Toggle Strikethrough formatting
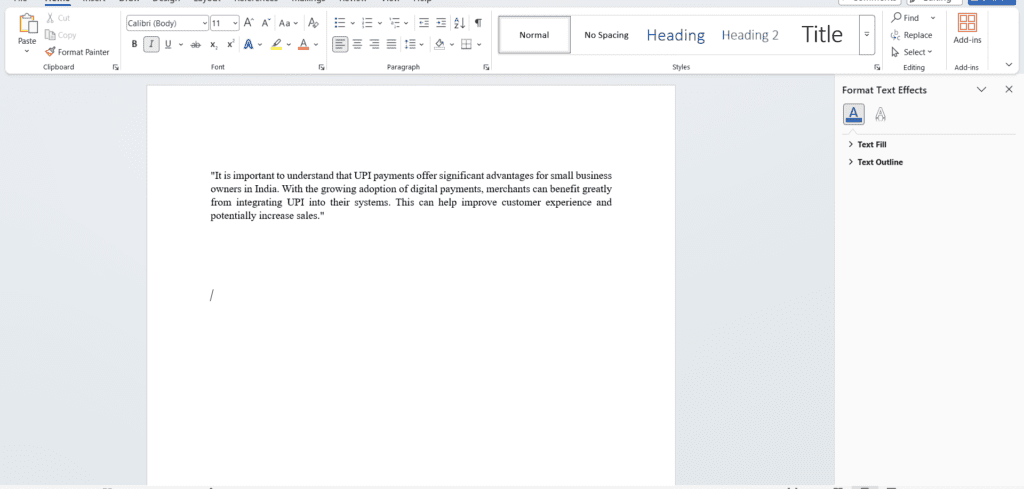 pyautogui.click(x=195, y=44)
